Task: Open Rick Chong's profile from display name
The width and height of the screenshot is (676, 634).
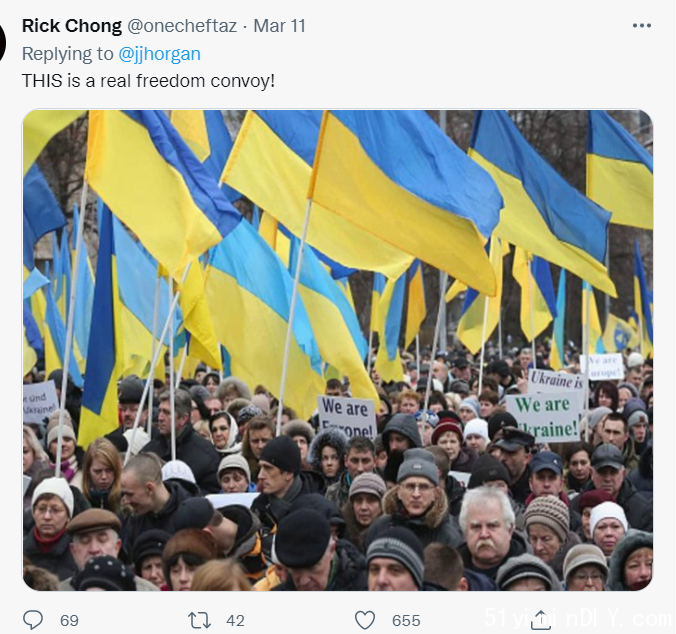Action: pyautogui.click(x=72, y=26)
